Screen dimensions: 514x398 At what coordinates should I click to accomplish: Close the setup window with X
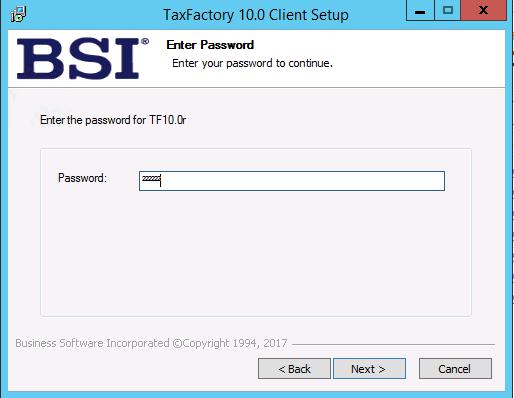pos(483,11)
